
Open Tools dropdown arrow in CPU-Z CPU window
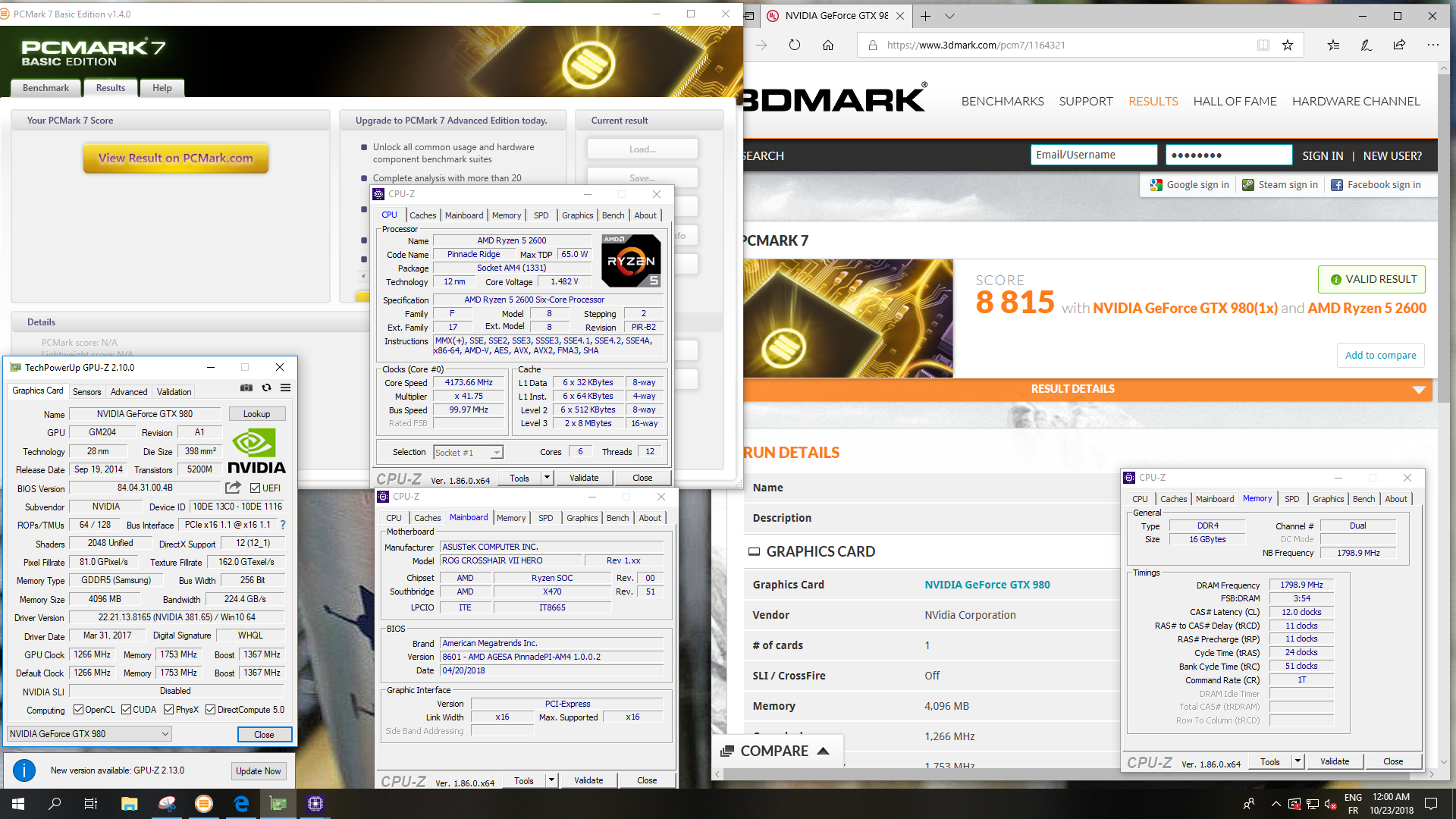click(x=547, y=478)
